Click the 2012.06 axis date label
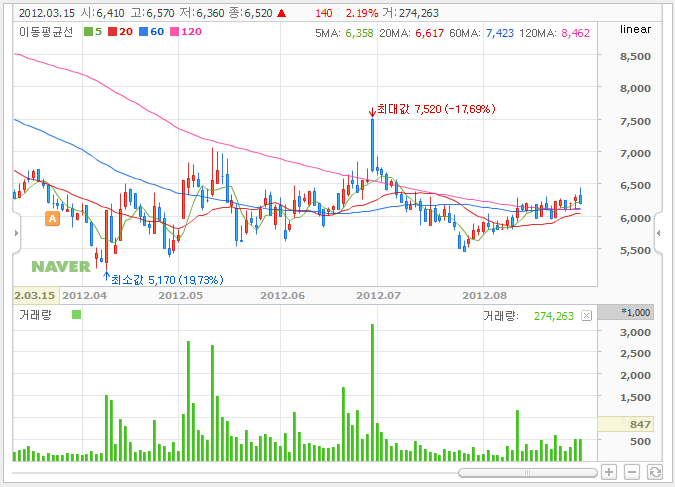Viewport: 675px width, 487px height. point(282,295)
